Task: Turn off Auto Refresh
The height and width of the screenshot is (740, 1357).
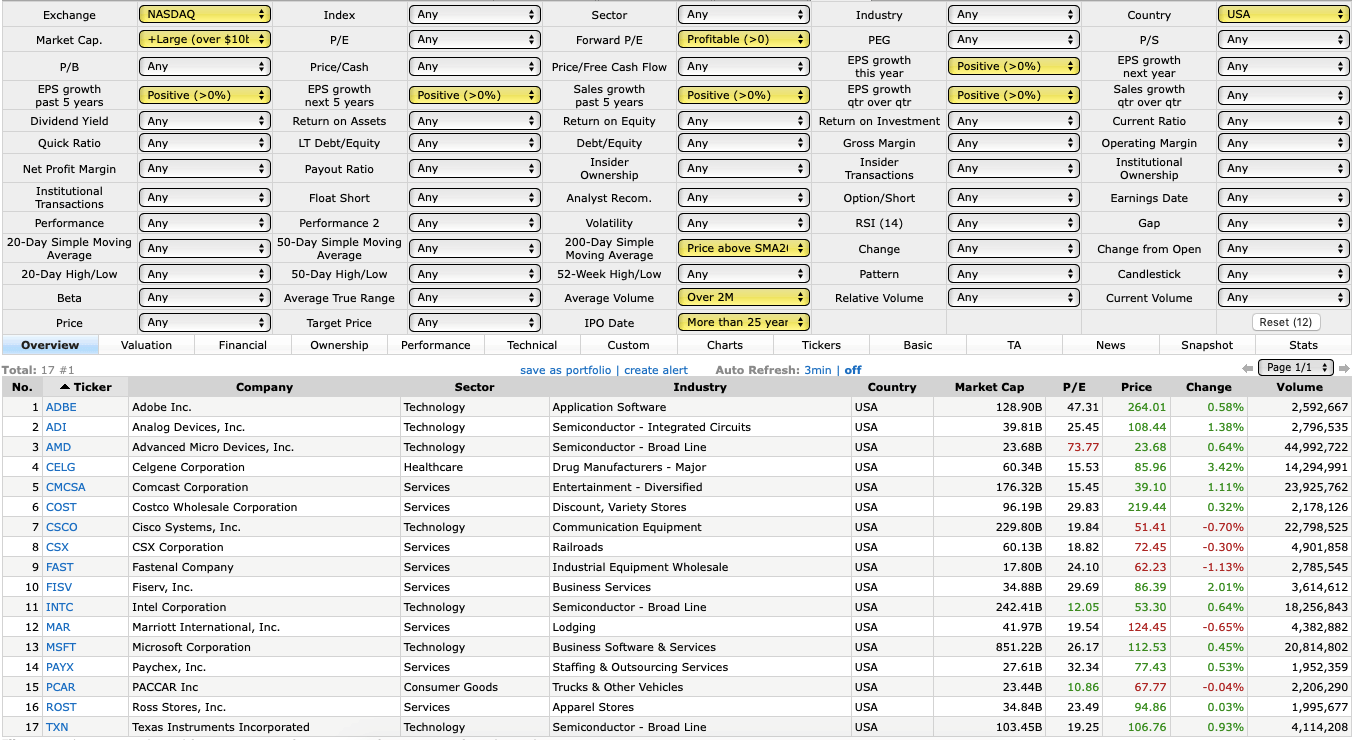Action: point(852,369)
